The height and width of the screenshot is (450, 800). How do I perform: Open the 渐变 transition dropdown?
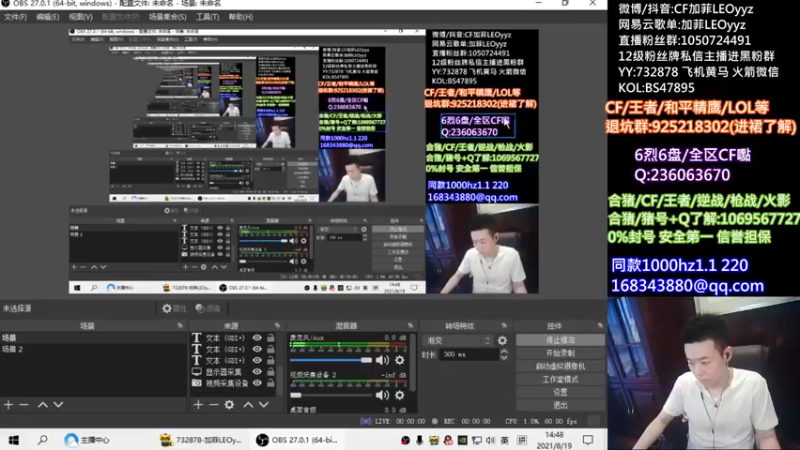click(458, 340)
